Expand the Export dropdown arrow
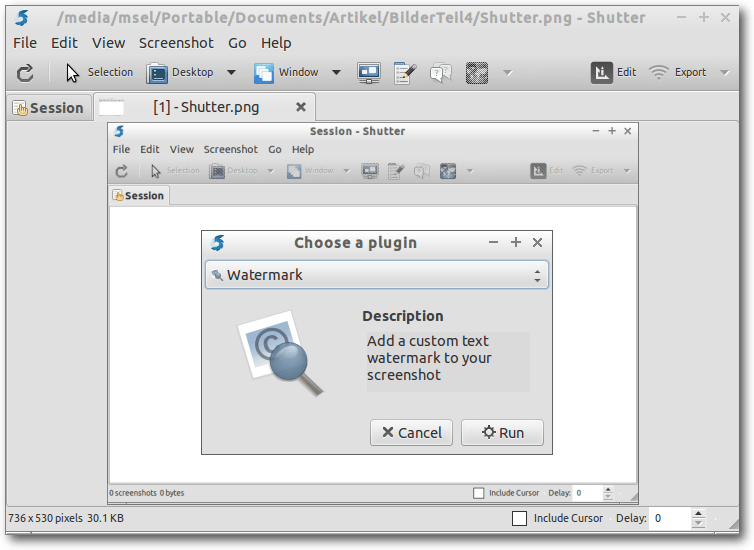Viewport: 754px width, 550px height. [725, 73]
